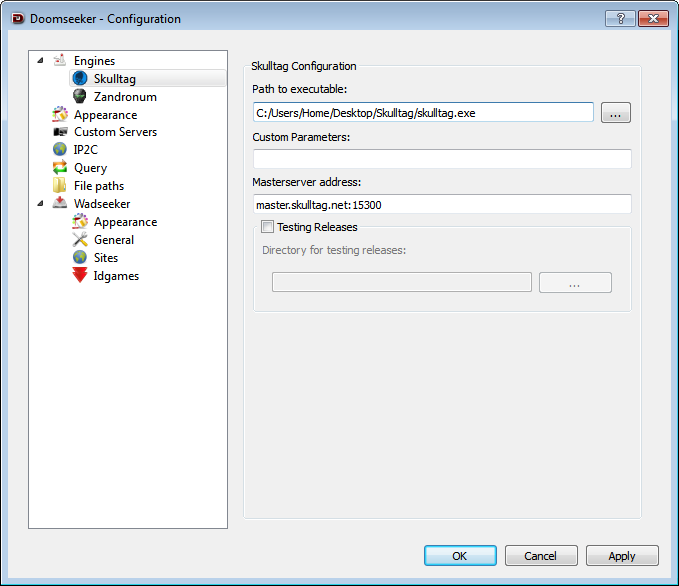Open the Custom Servers settings page

click(115, 132)
